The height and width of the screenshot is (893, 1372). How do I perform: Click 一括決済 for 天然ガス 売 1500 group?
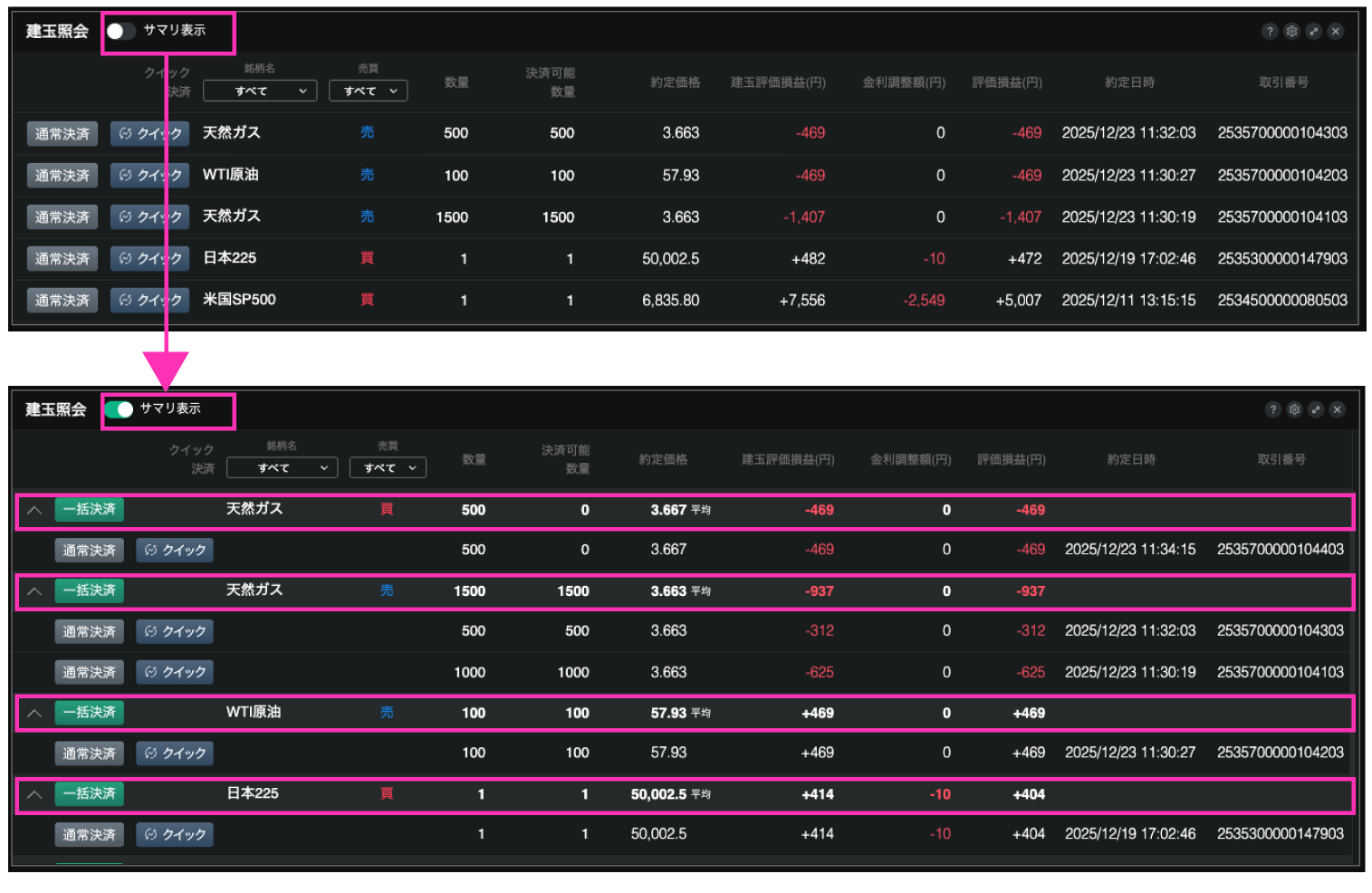tap(90, 591)
